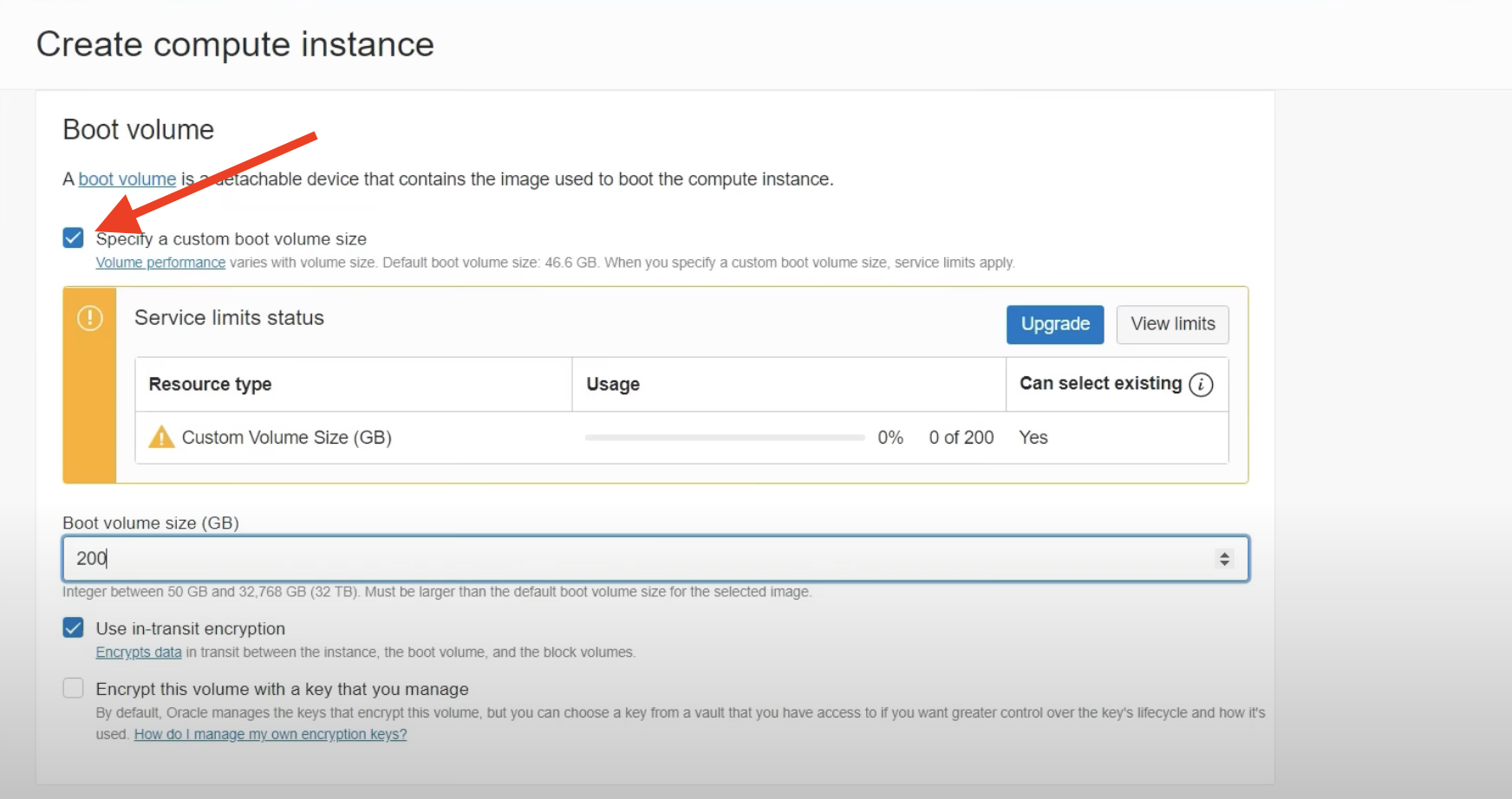
Task: Open How do I manage my own encryption keys link
Action: click(269, 733)
